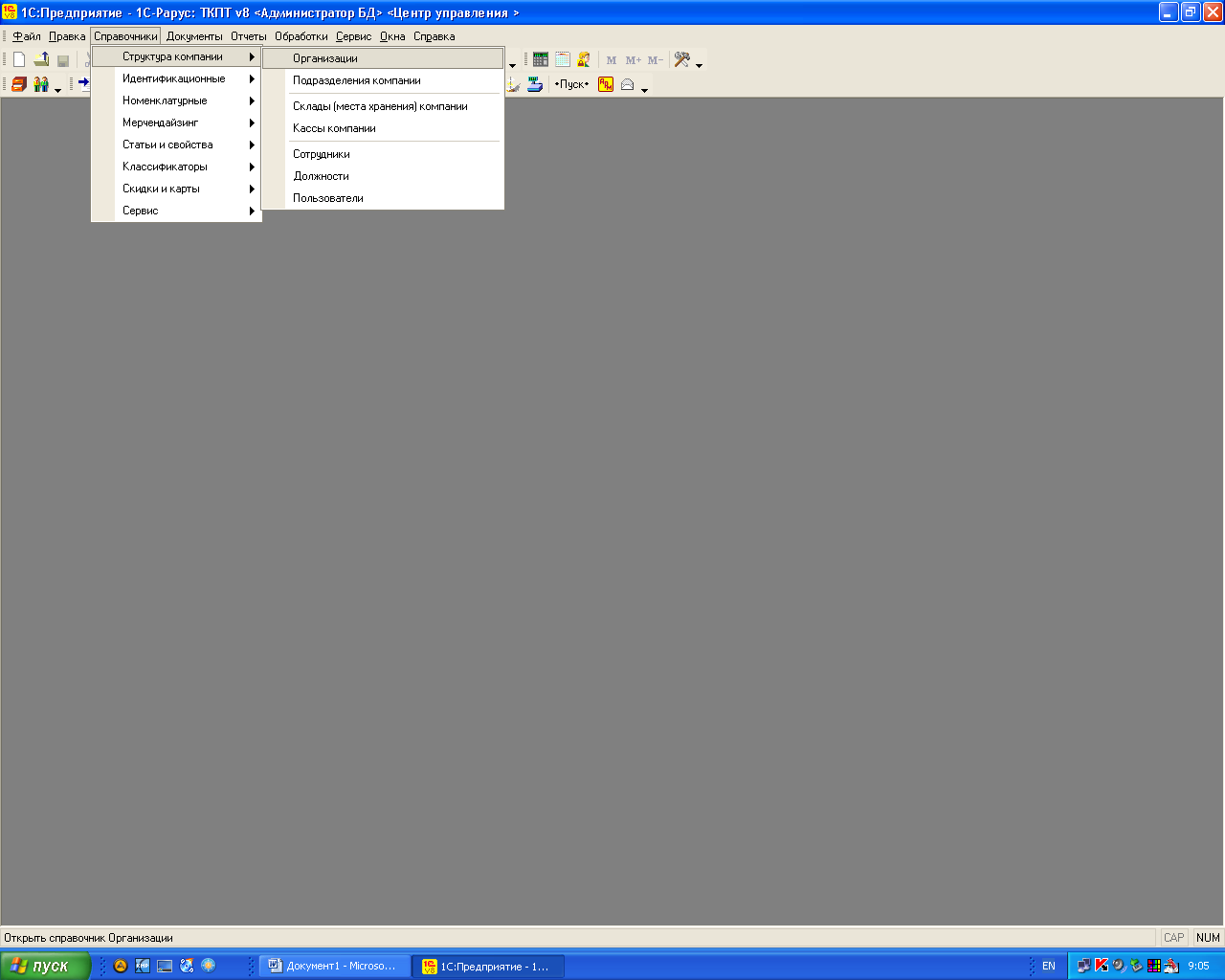Screen dimensions: 1225x980
Task: Click the red drawer icon on second toolbar
Action: pos(19,84)
